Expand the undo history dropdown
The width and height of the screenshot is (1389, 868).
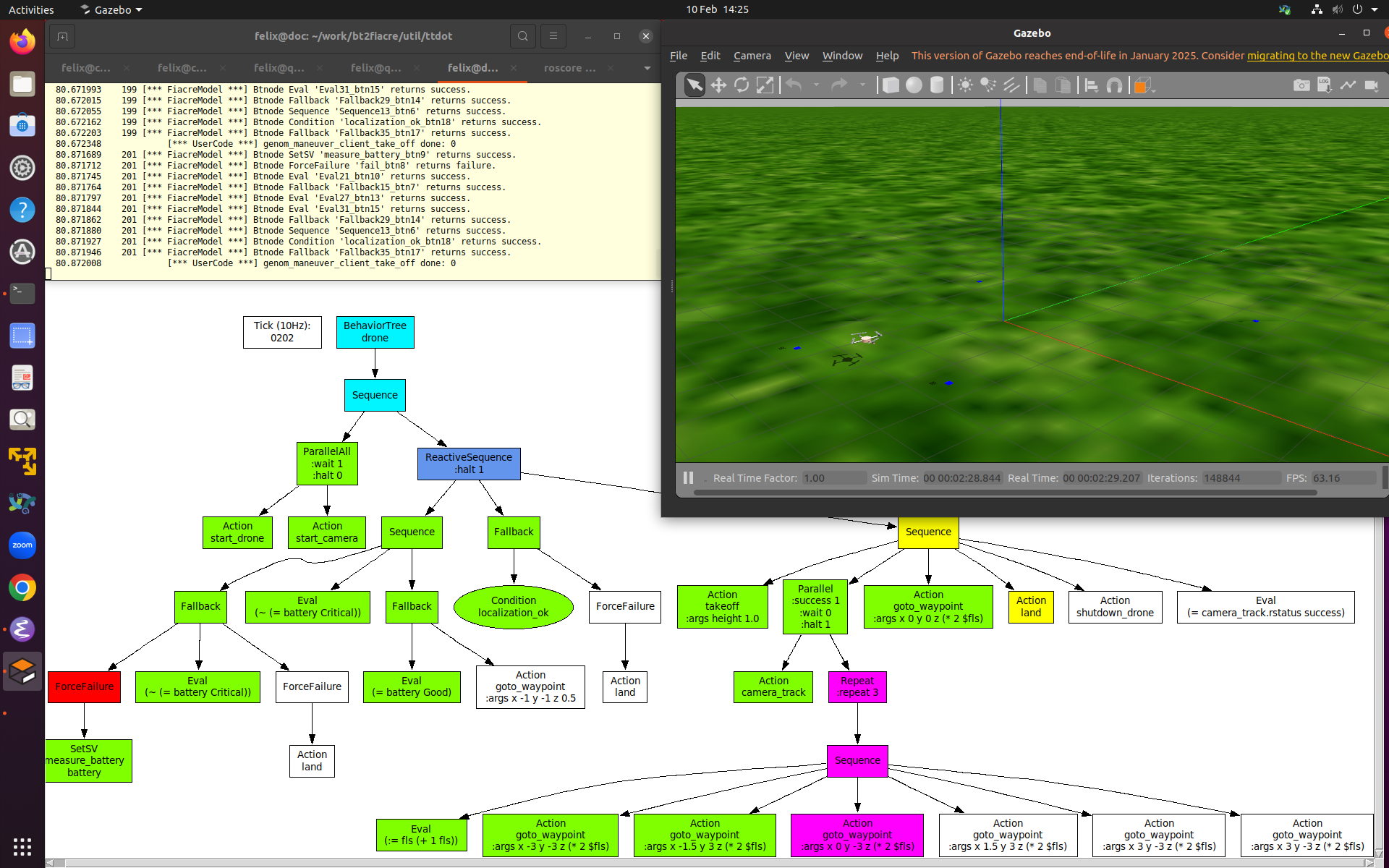[x=816, y=85]
